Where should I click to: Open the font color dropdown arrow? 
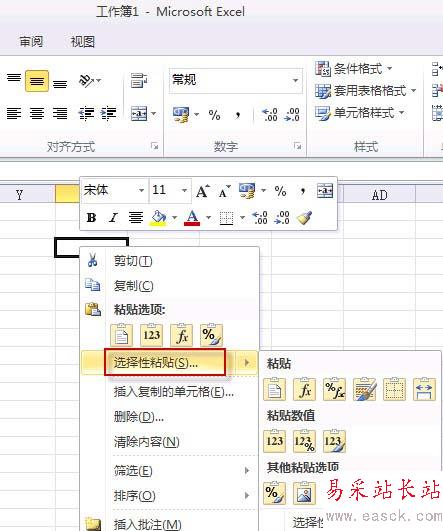tap(209, 217)
